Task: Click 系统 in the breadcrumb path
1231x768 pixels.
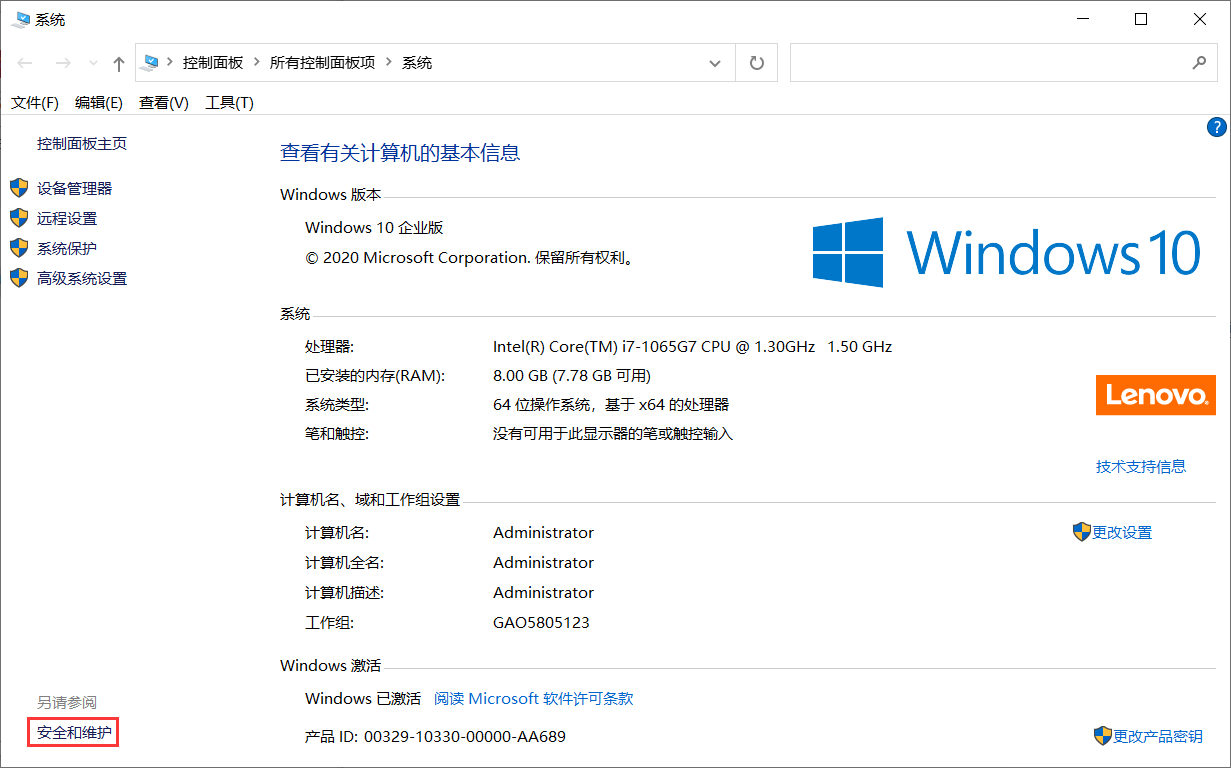Action: (x=417, y=63)
